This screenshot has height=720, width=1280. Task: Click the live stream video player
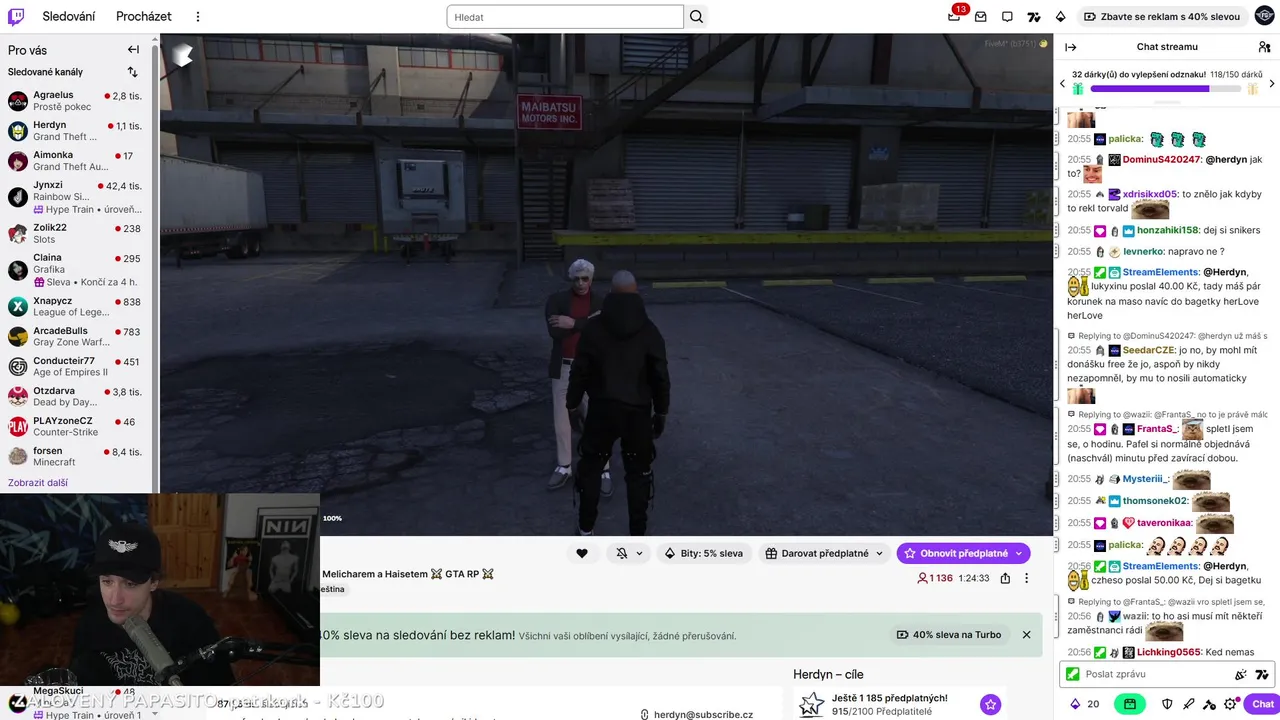(606, 285)
